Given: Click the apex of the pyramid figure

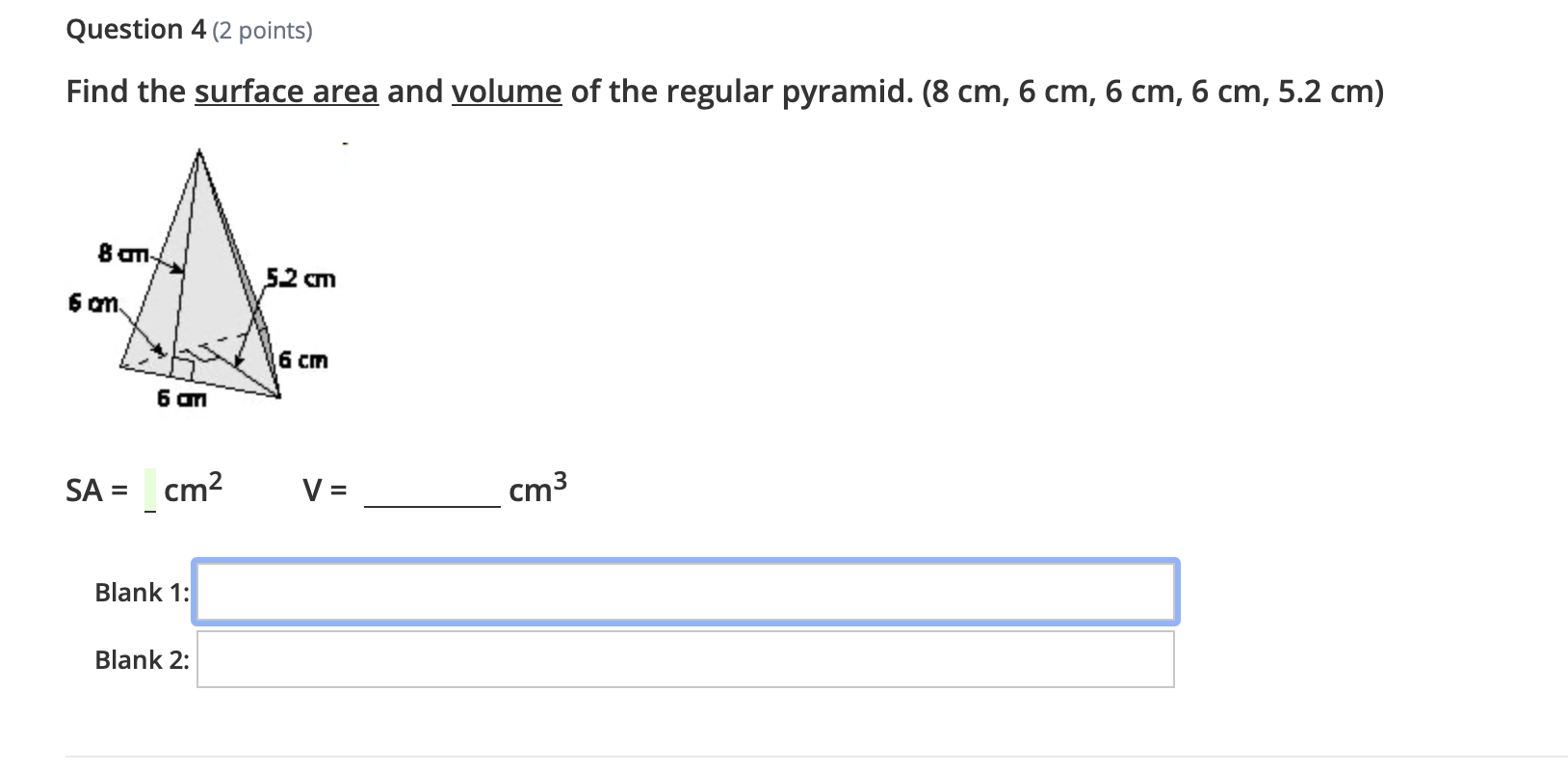Looking at the screenshot, I should 199,151.
